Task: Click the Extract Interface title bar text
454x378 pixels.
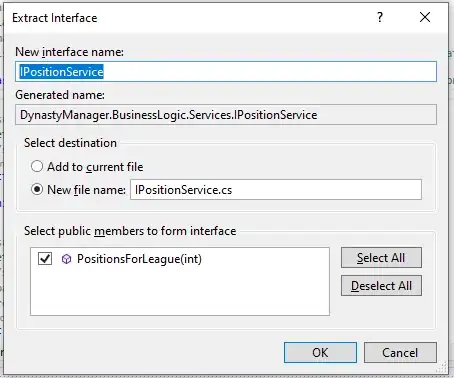Action: click(55, 18)
